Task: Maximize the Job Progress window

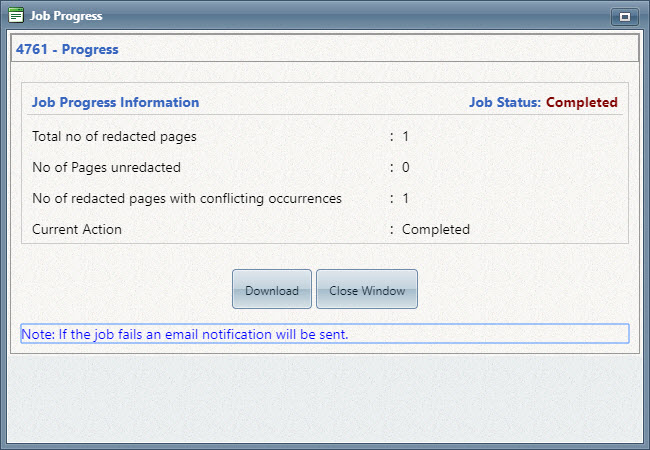Action: pyautogui.click(x=624, y=17)
